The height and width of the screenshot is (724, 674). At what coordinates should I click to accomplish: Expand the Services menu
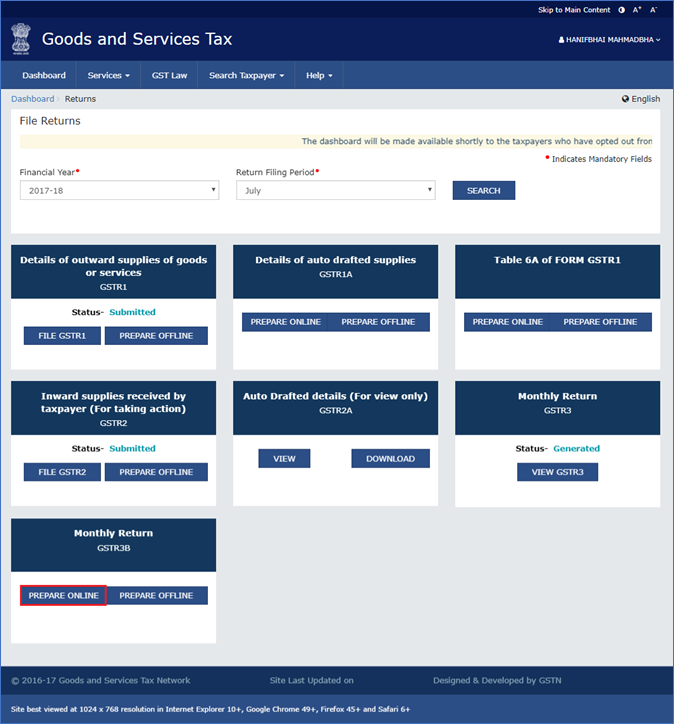tap(108, 75)
